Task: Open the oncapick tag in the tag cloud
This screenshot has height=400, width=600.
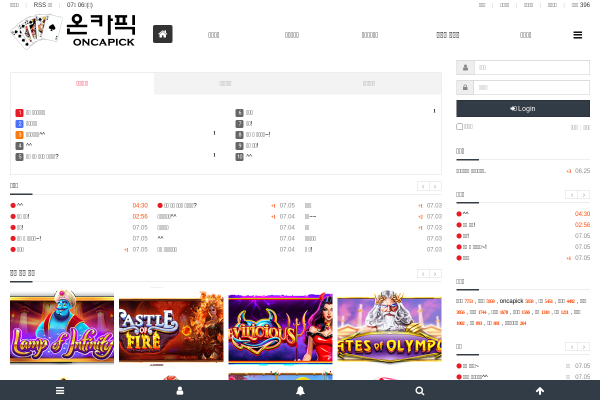Action: 511,301
